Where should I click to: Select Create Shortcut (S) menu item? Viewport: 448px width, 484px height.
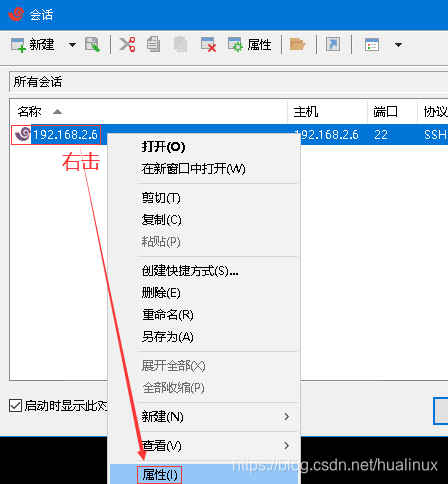(204, 271)
